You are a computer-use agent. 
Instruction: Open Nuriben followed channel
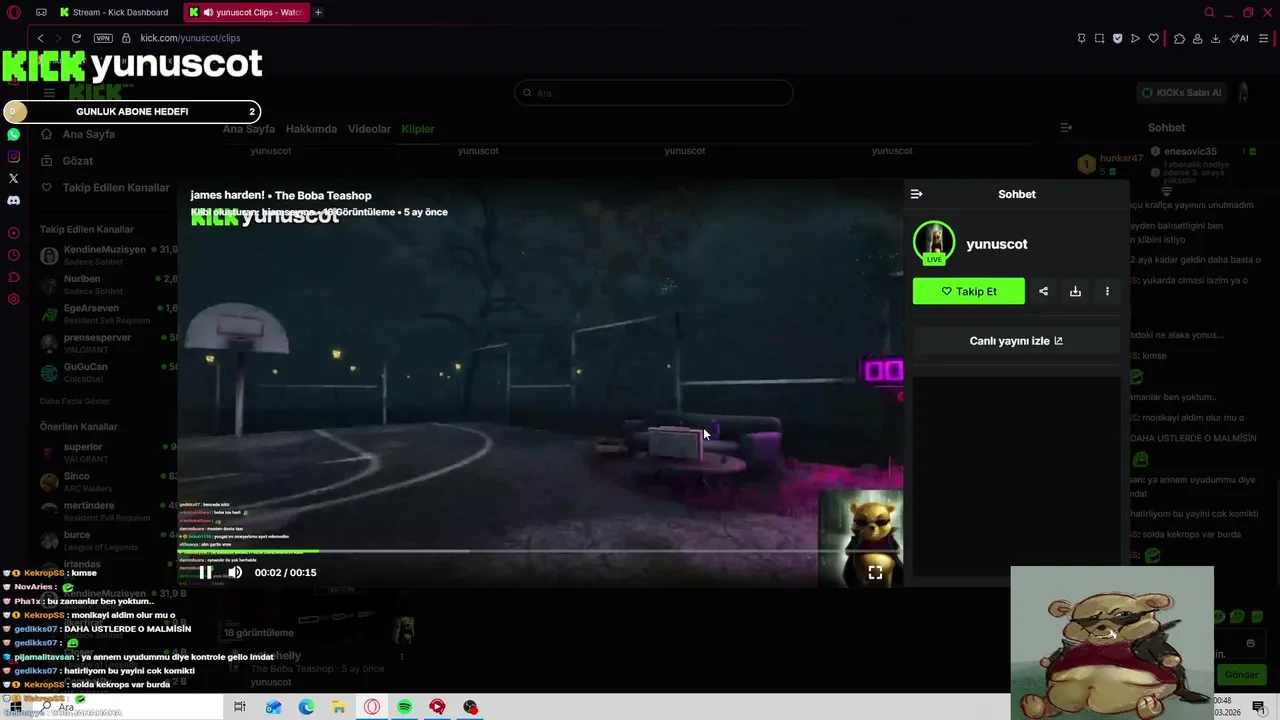[x=108, y=284]
